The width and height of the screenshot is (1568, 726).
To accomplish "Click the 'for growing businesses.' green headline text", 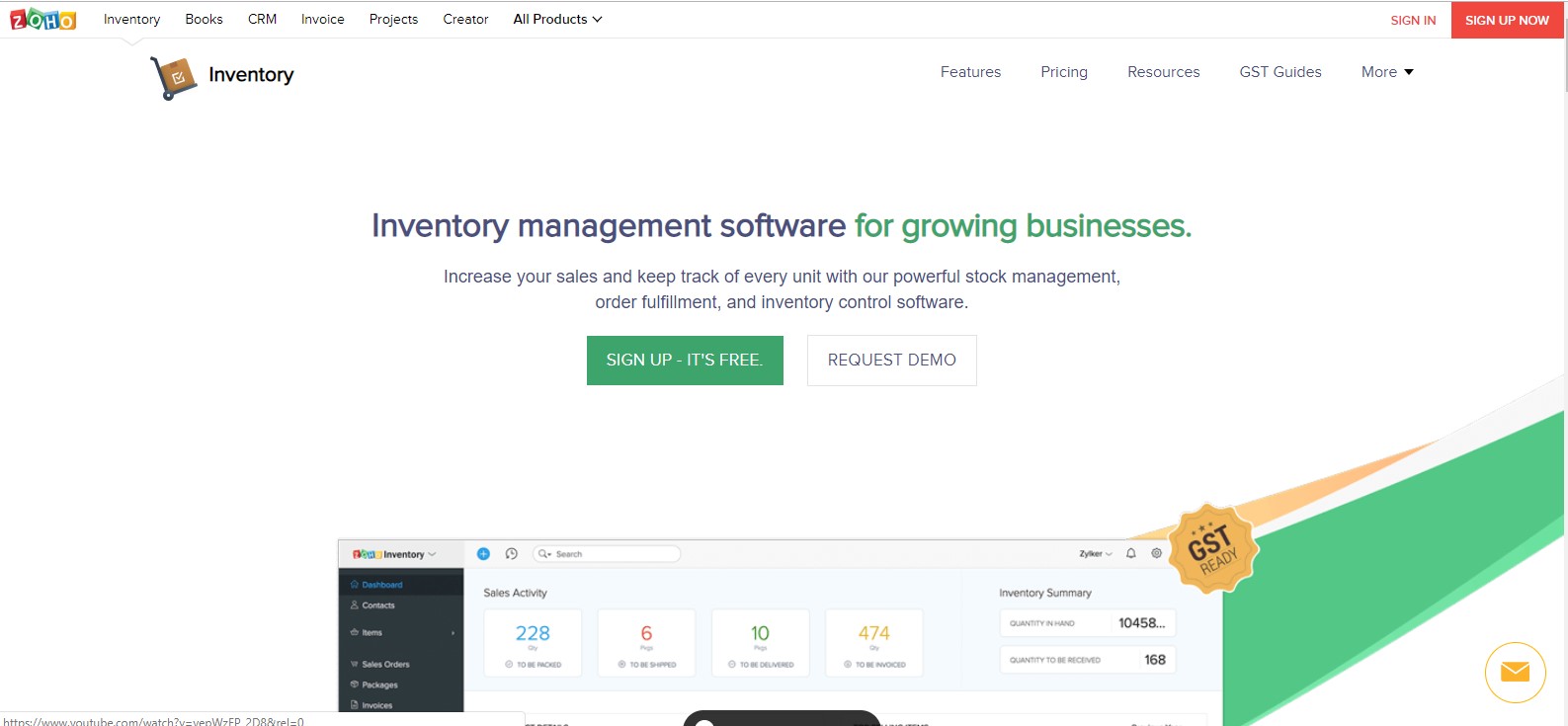I will [x=1023, y=226].
